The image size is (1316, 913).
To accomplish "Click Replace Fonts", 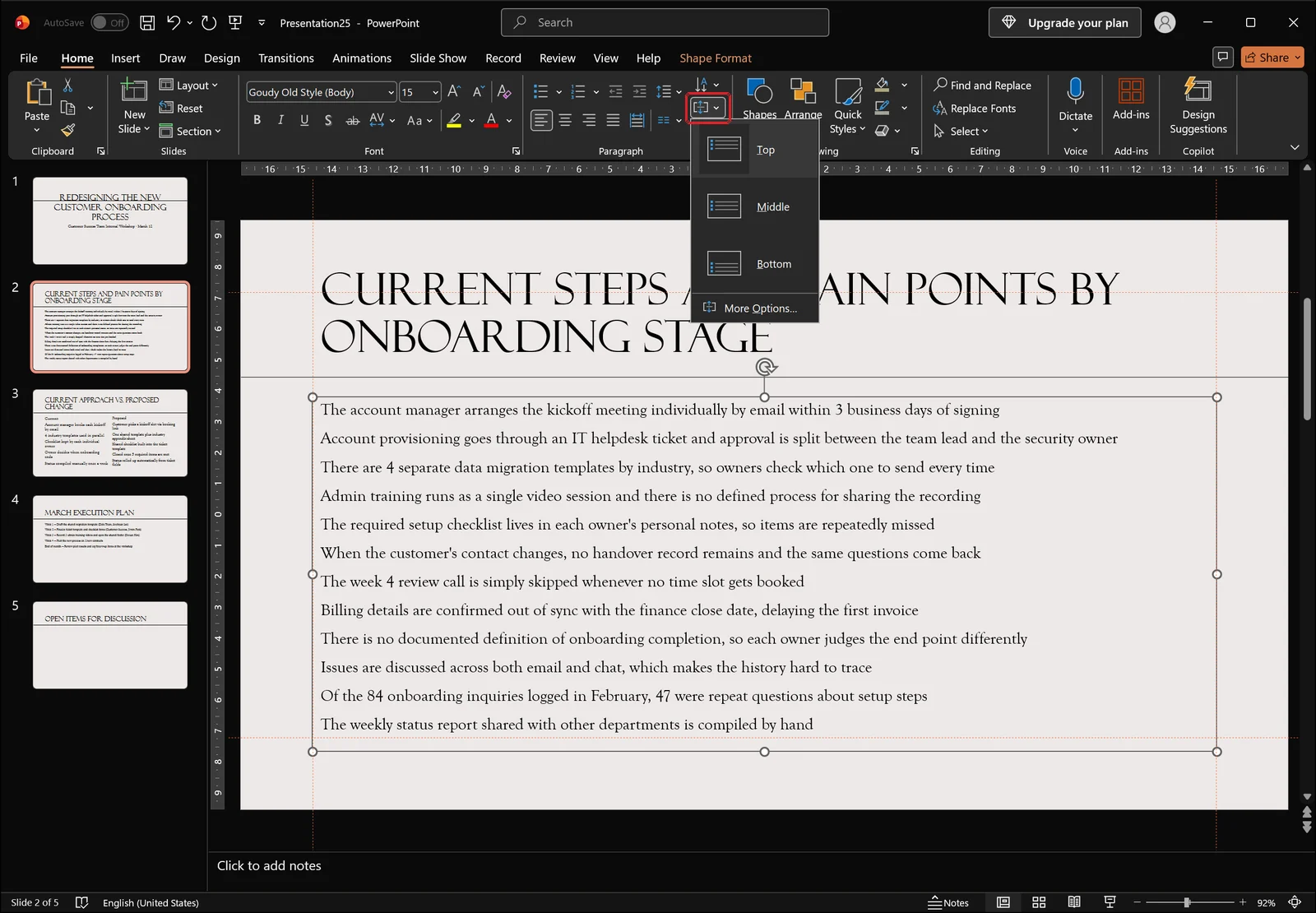I will tap(975, 108).
